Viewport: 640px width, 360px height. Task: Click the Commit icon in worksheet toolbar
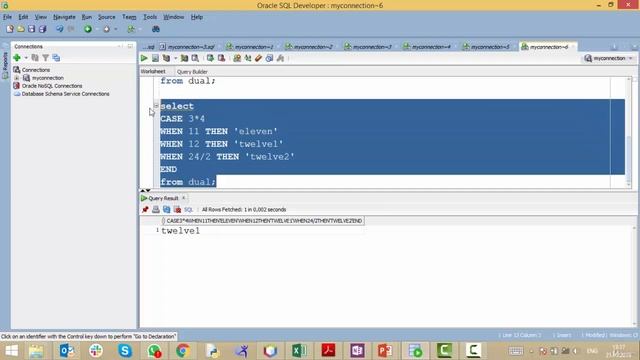(210, 58)
